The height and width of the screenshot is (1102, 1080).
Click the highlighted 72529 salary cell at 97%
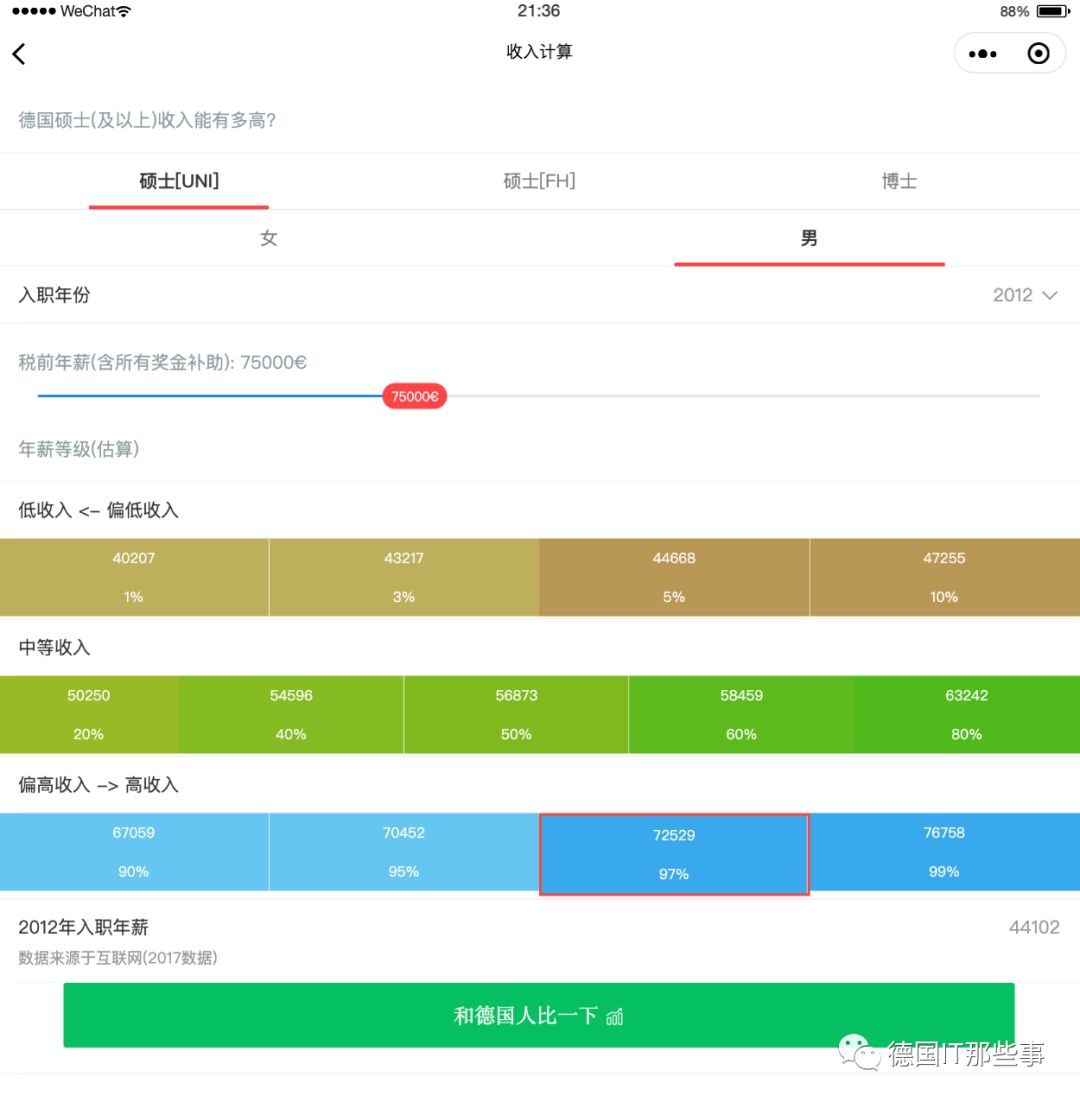point(673,853)
